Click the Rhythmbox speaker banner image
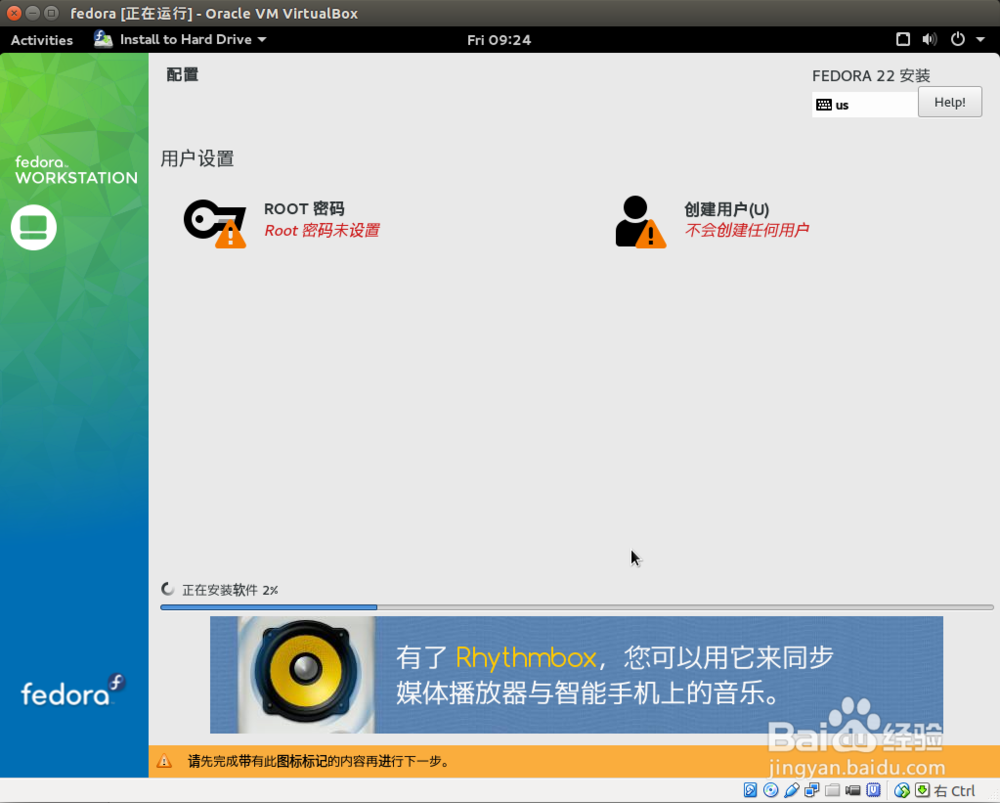This screenshot has width=1000, height=803. [x=577, y=675]
